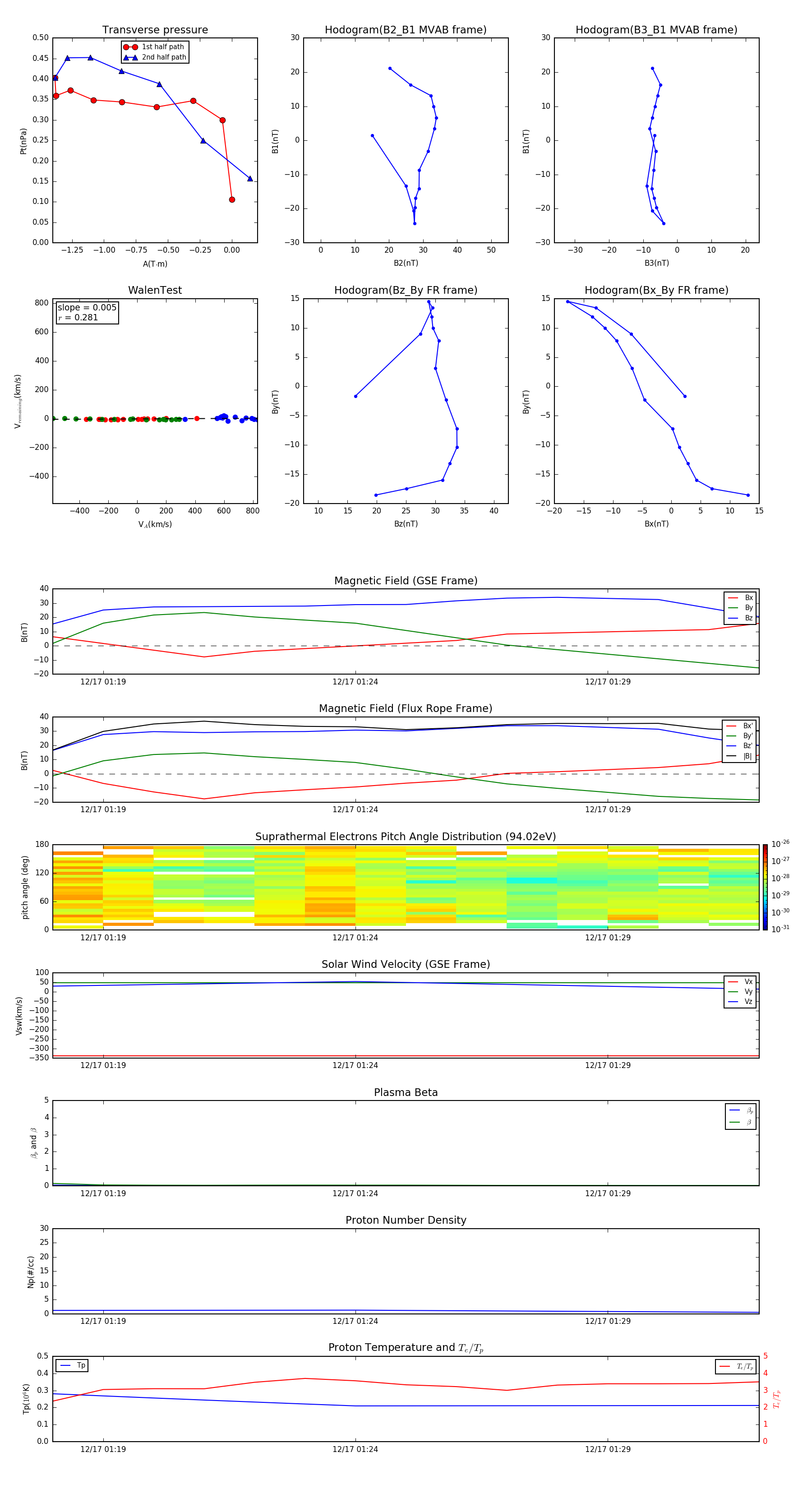Click 'β' in plasma beta legend

749,1123
